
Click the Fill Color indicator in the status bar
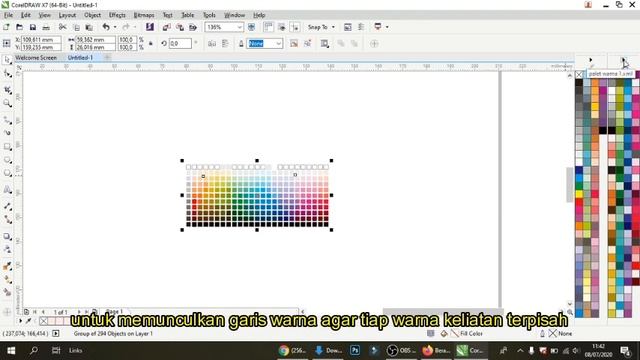pos(462,333)
